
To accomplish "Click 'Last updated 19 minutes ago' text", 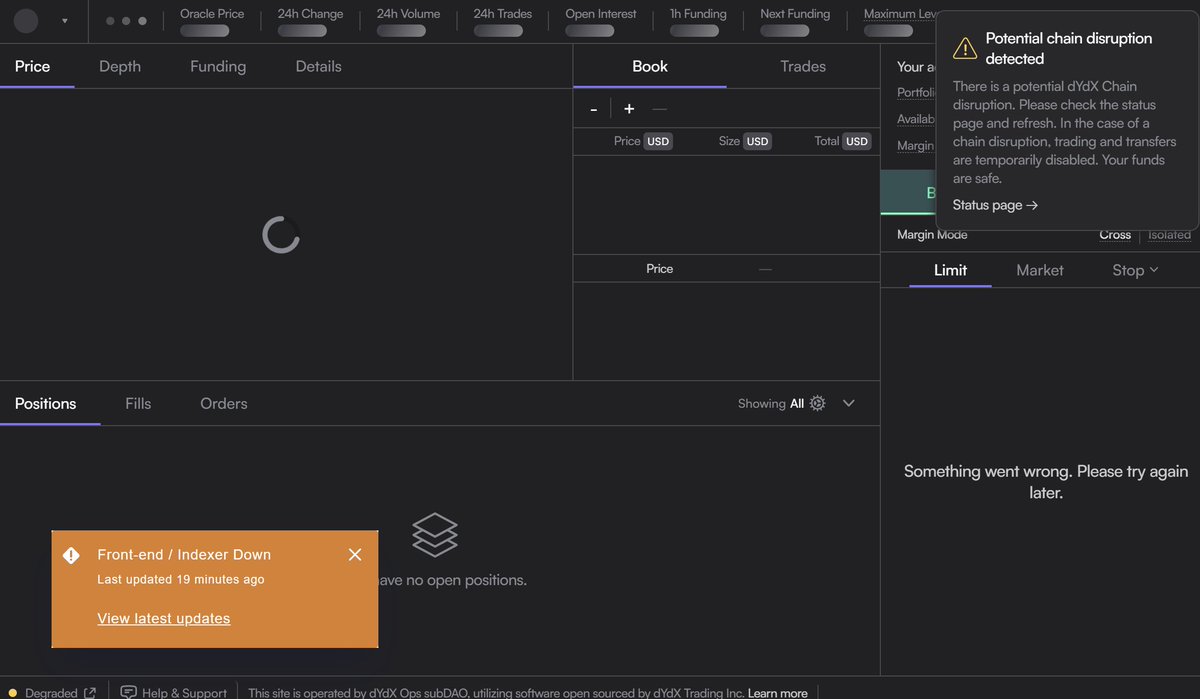I will pos(181,579).
